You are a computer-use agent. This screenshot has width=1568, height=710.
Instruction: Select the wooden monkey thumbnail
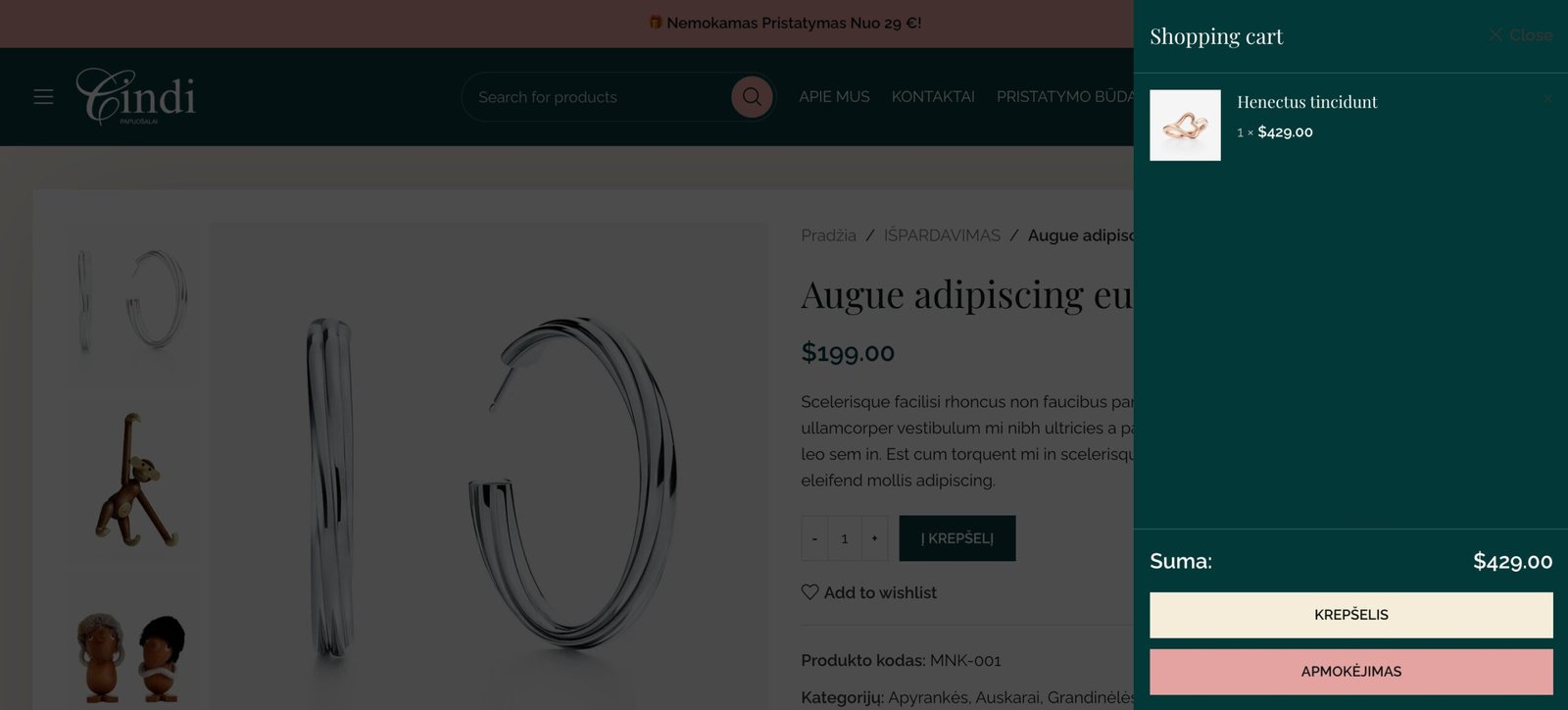[132, 480]
